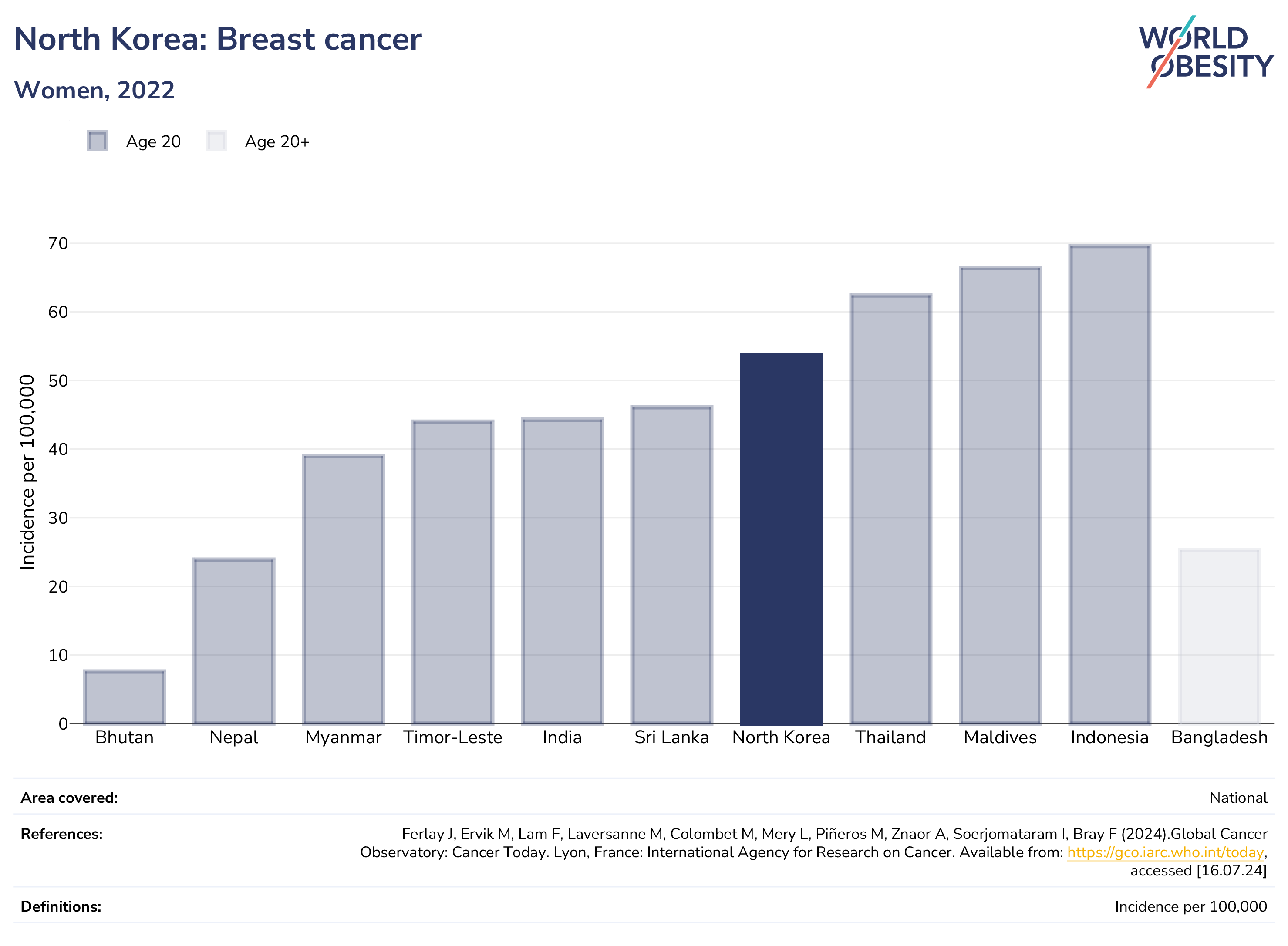Open the gco.iarc.who.int/today link
The width and height of the screenshot is (1288, 946).
click(1165, 852)
